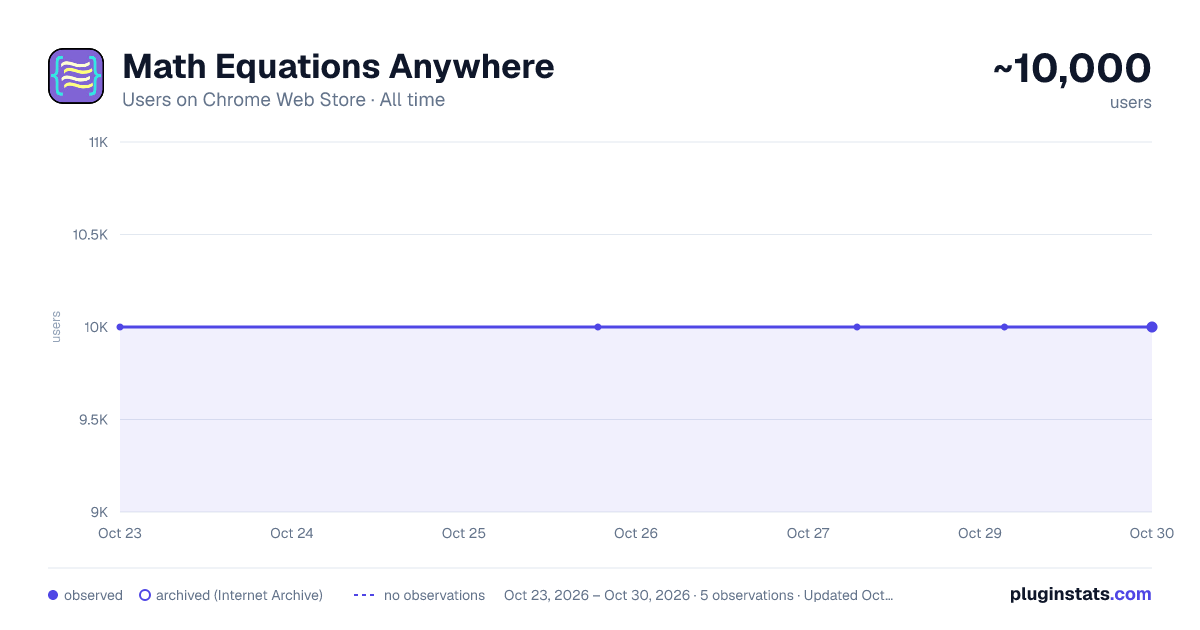
Task: Click the Math Equations Anywhere title
Action: [x=338, y=67]
